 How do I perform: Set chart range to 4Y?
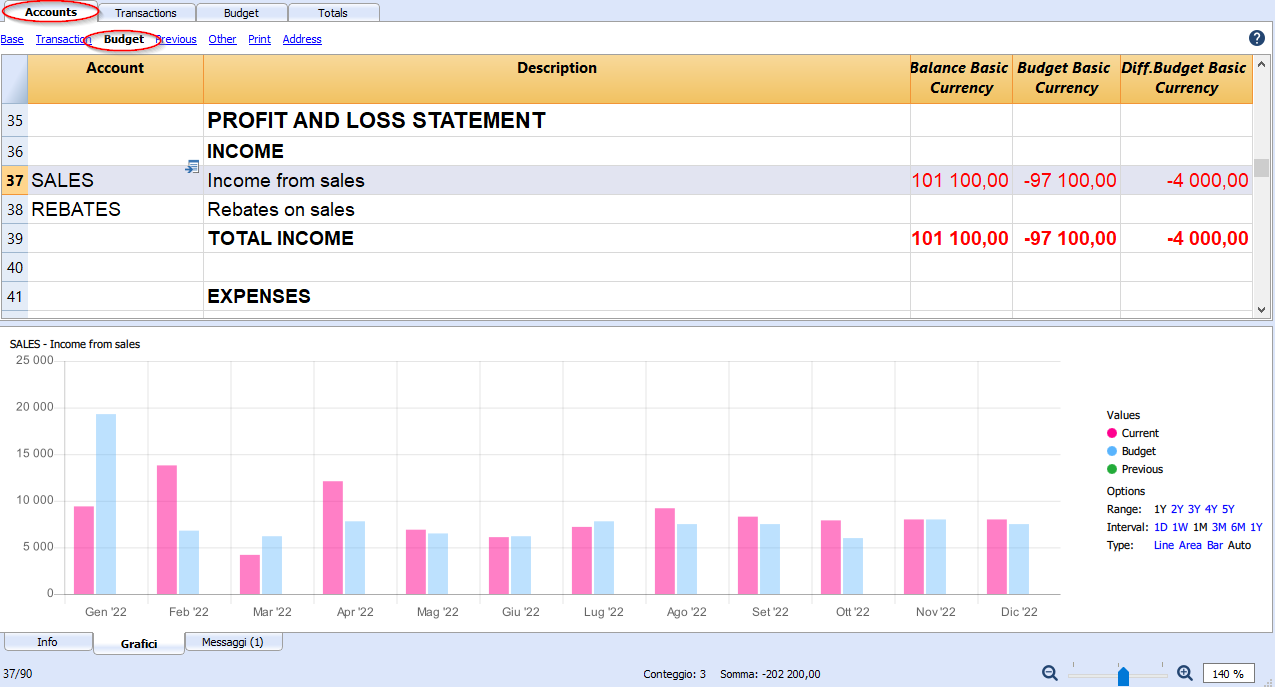coord(1211,509)
